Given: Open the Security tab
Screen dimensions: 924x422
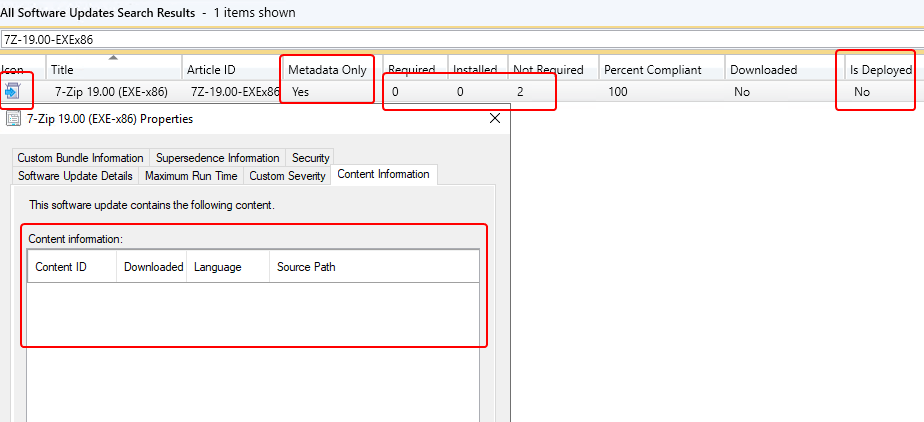Looking at the screenshot, I should 311,158.
